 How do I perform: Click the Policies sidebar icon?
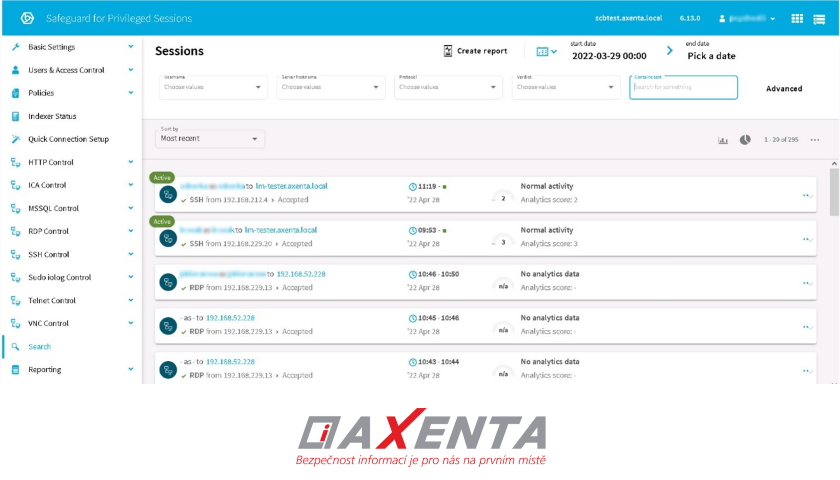click(x=16, y=93)
